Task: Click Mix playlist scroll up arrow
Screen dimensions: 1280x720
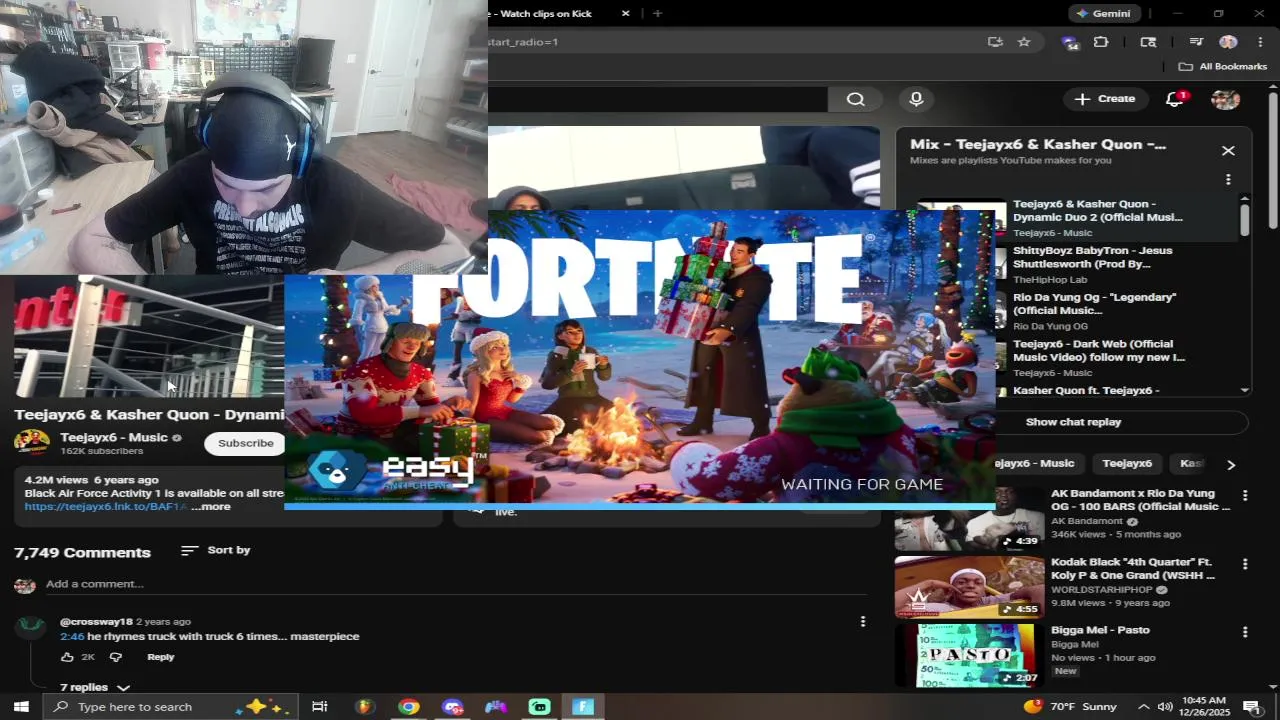Action: [x=1245, y=198]
